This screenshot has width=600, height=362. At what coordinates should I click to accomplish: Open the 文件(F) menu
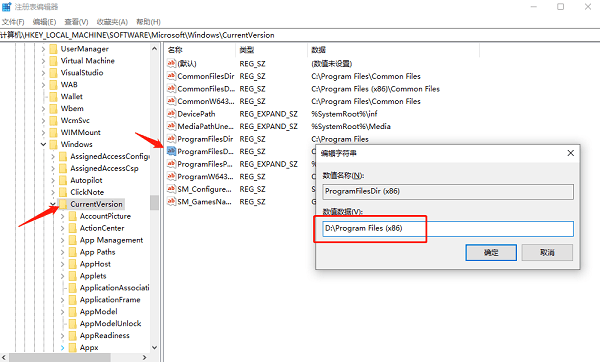coord(13,22)
